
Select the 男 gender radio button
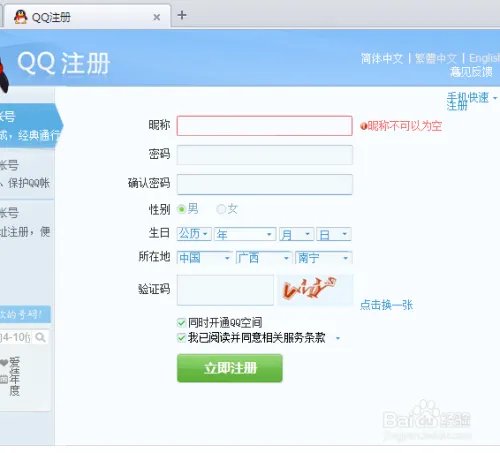click(182, 209)
